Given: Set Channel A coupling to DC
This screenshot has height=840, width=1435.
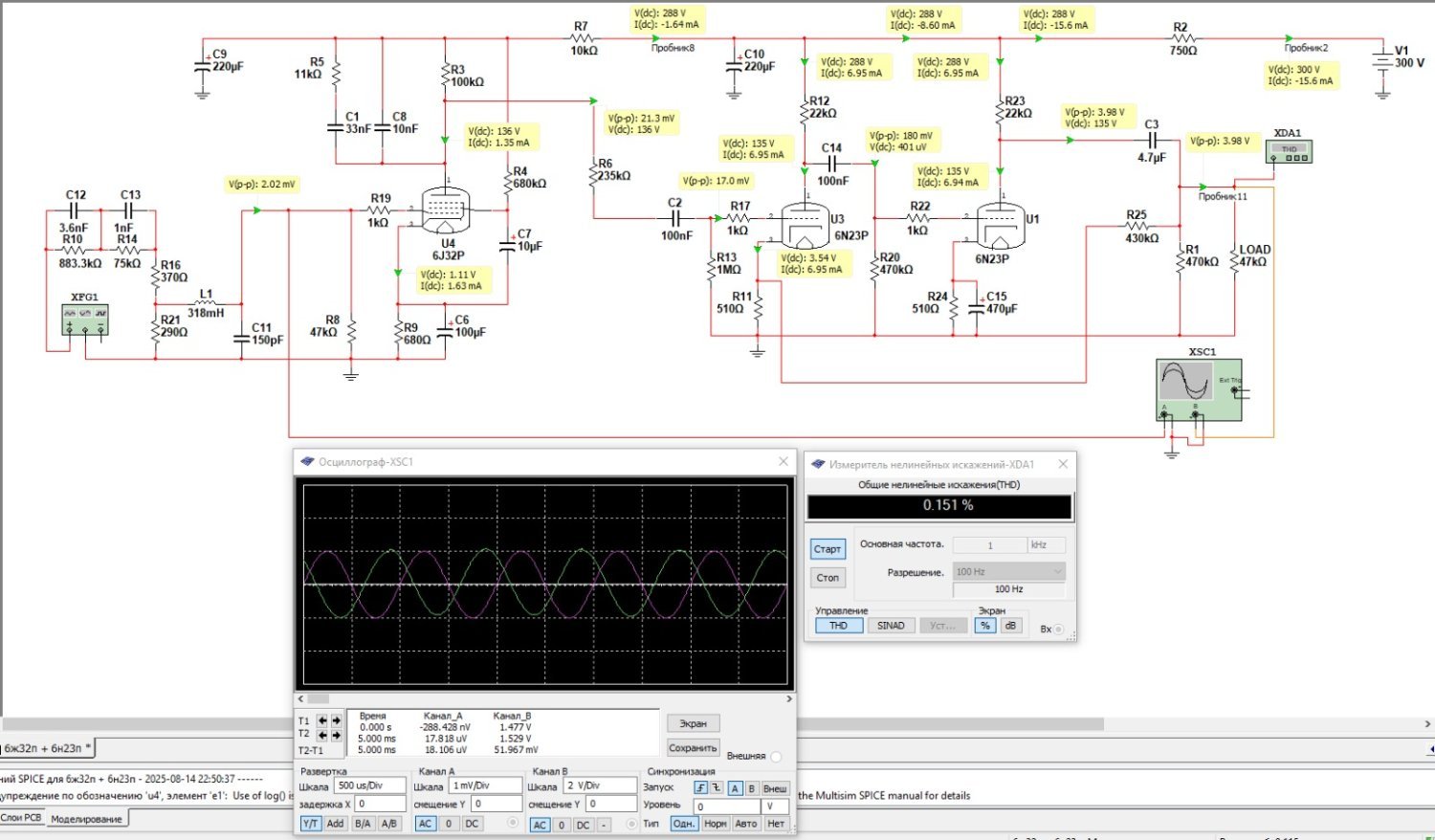Looking at the screenshot, I should [472, 824].
